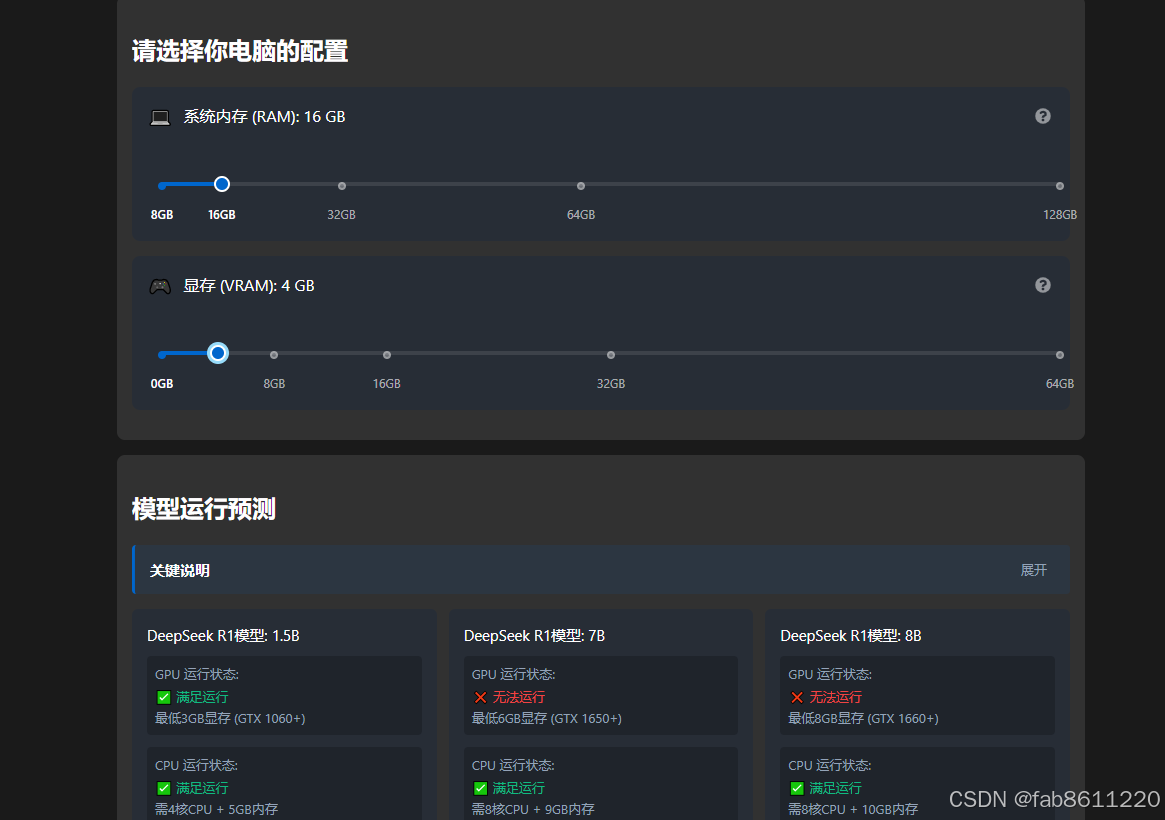Click green check icon in 1.5B GPU status

tap(163, 697)
